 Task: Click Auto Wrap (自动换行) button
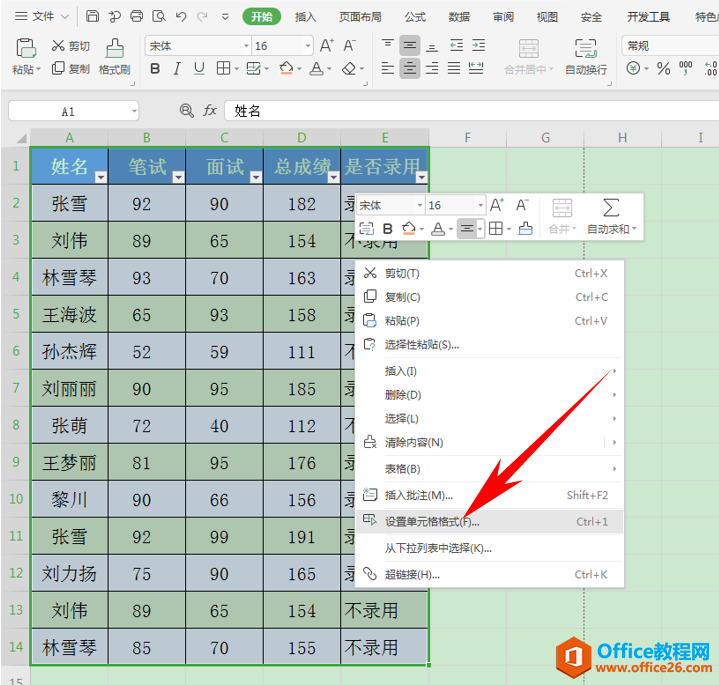click(x=586, y=57)
